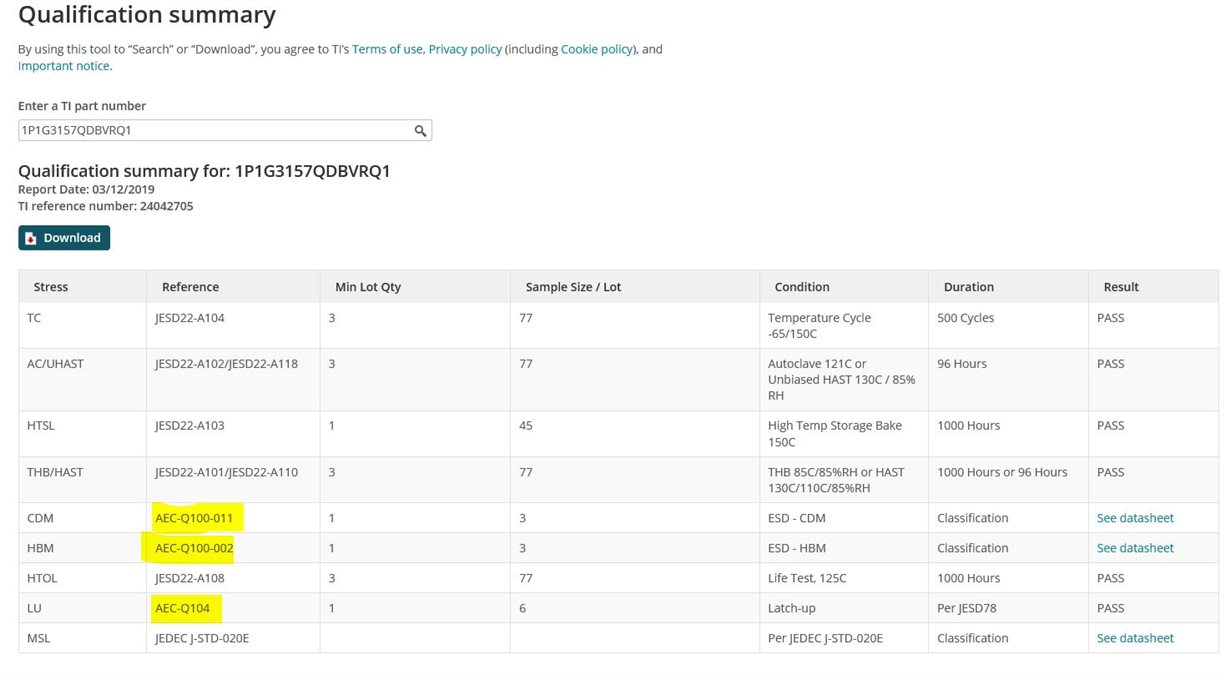
Task: Click the Stress column header
Action: click(x=51, y=287)
